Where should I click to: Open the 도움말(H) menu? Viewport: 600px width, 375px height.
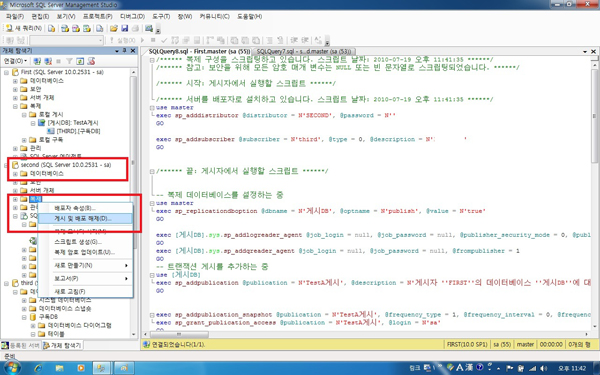249,16
